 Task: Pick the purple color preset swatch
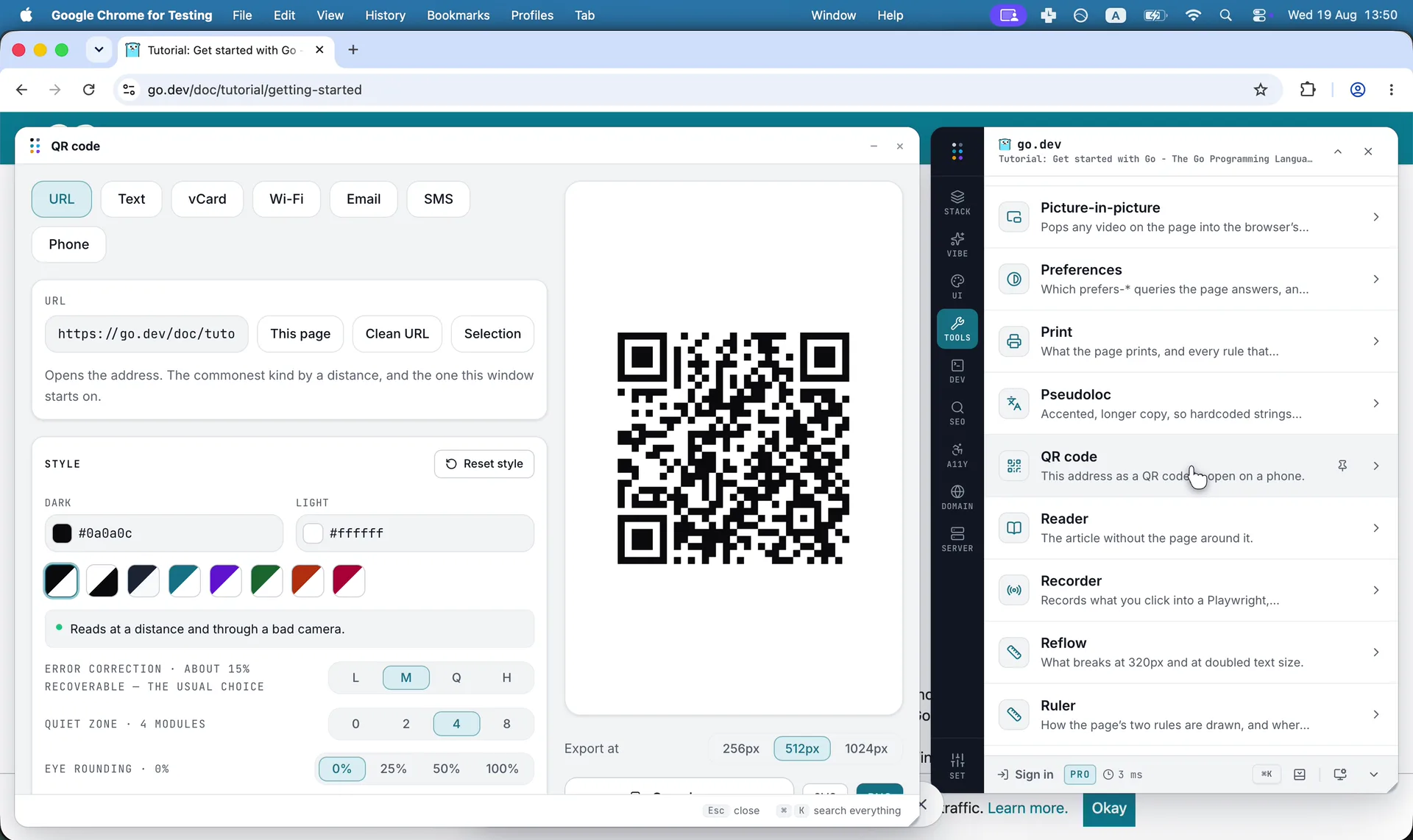(x=225, y=581)
